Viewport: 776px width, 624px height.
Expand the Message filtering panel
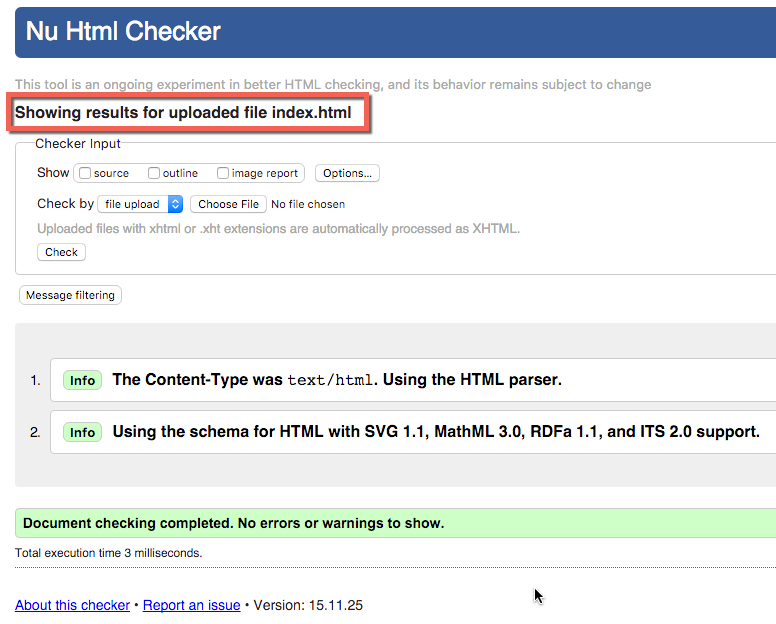(x=70, y=295)
